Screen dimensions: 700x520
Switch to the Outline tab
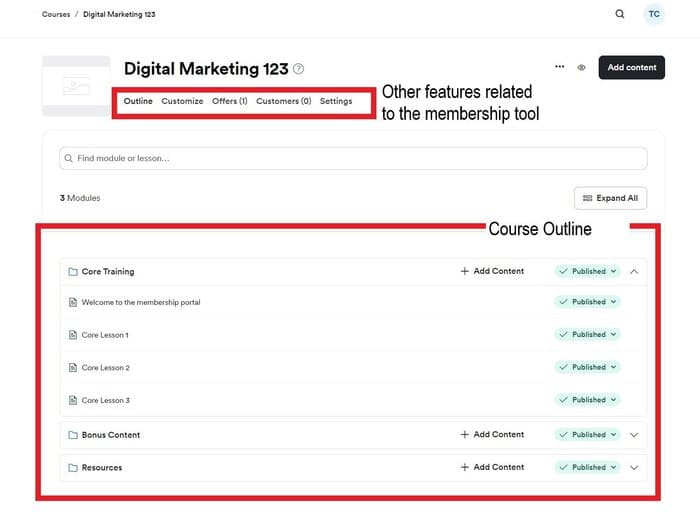138,101
